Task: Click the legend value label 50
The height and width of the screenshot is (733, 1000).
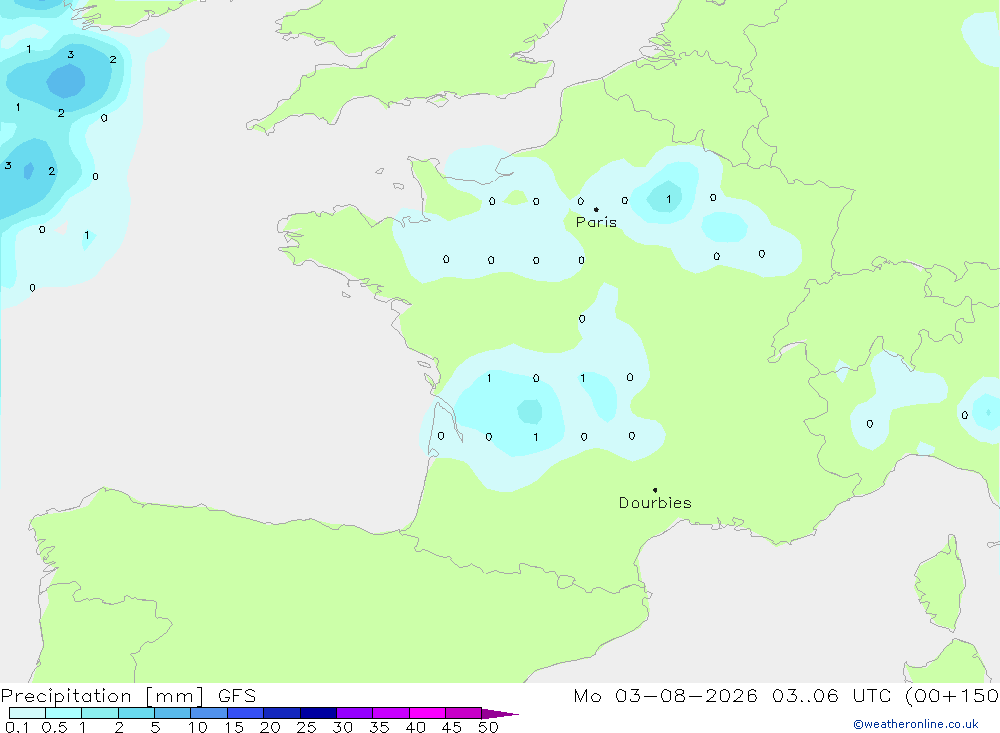Action: (x=488, y=727)
